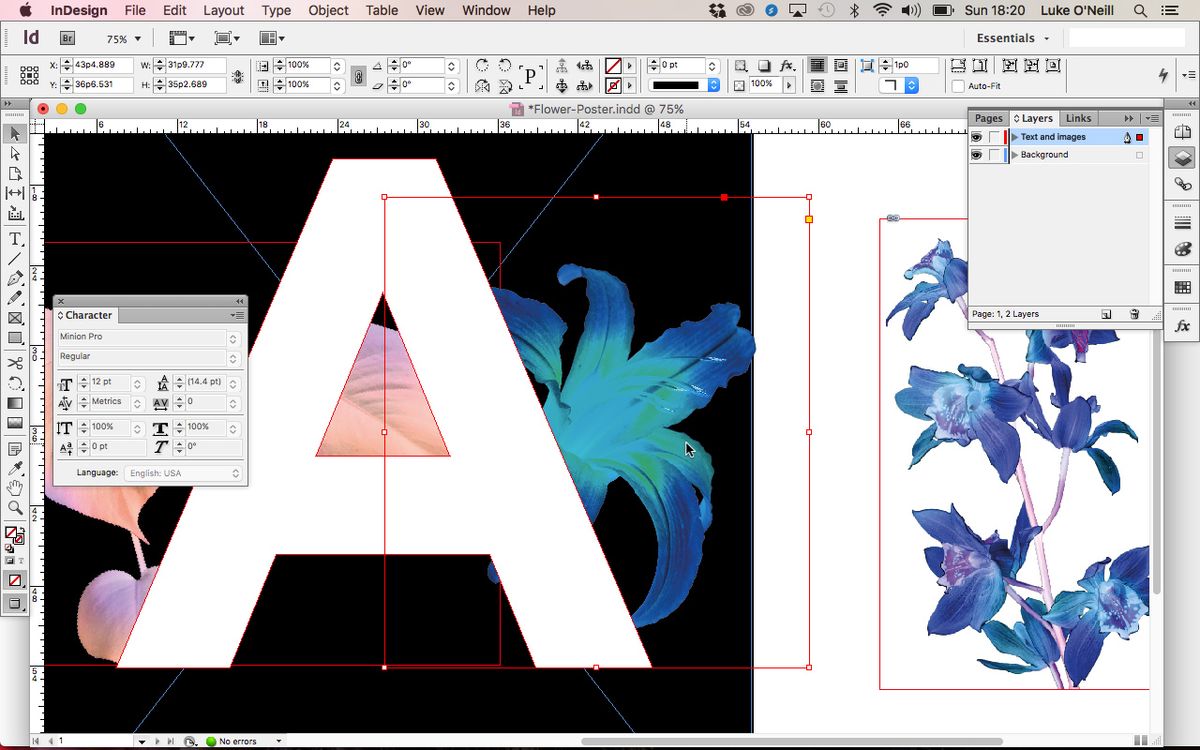The height and width of the screenshot is (750, 1200).
Task: Expand the Text and images layer
Action: coord(1015,137)
